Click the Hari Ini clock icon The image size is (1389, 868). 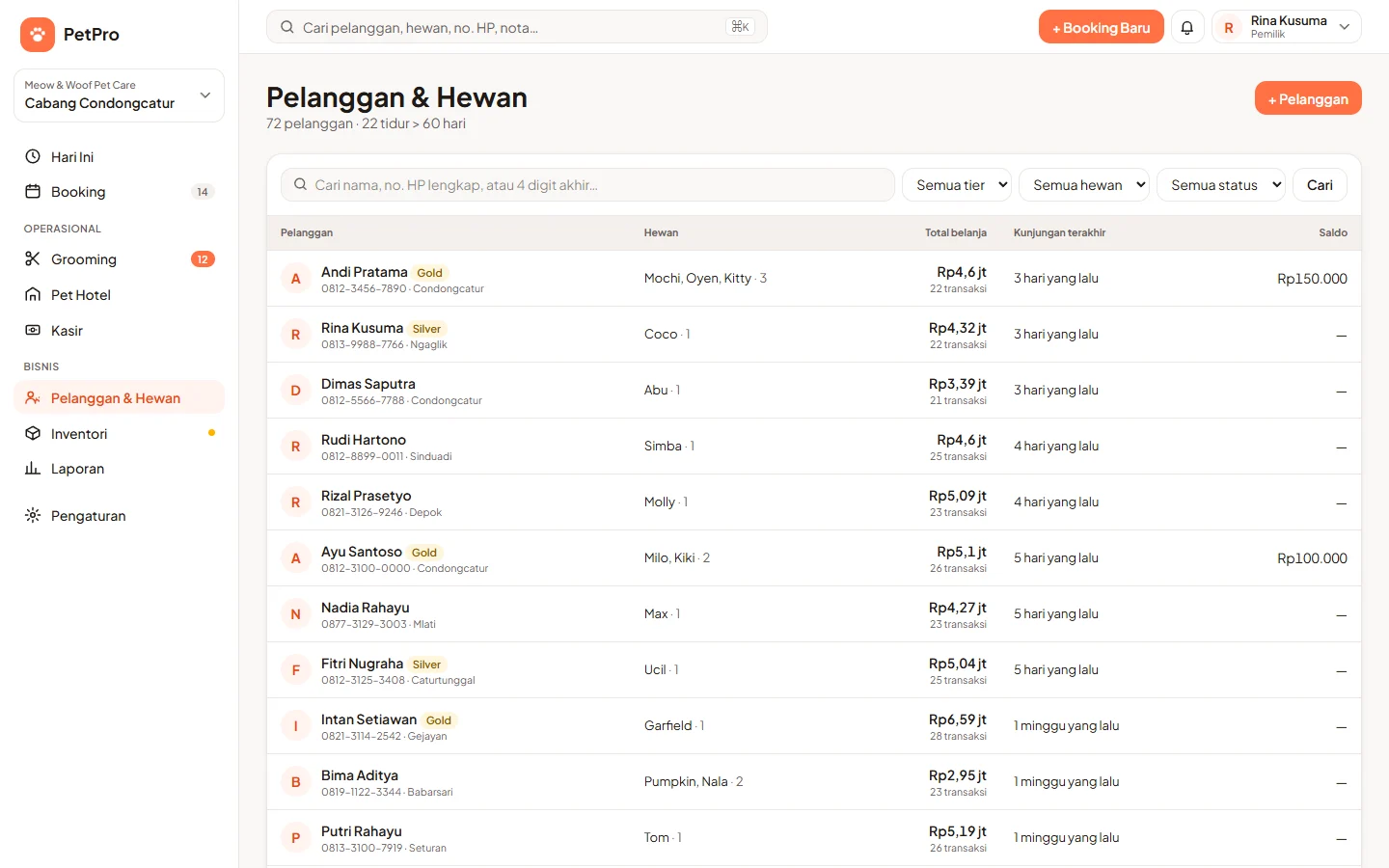tap(33, 156)
